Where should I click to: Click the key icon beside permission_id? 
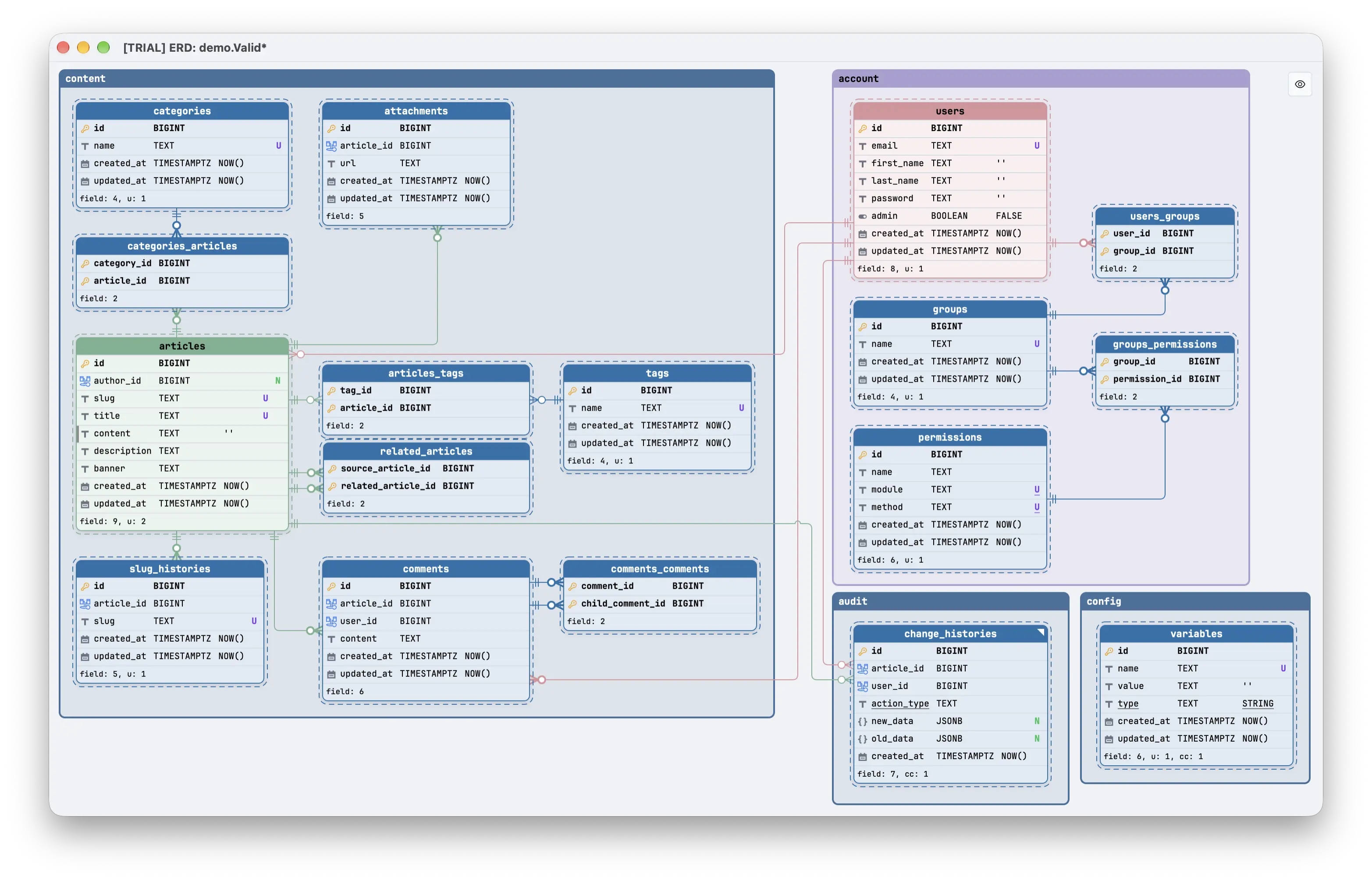[x=1104, y=379]
